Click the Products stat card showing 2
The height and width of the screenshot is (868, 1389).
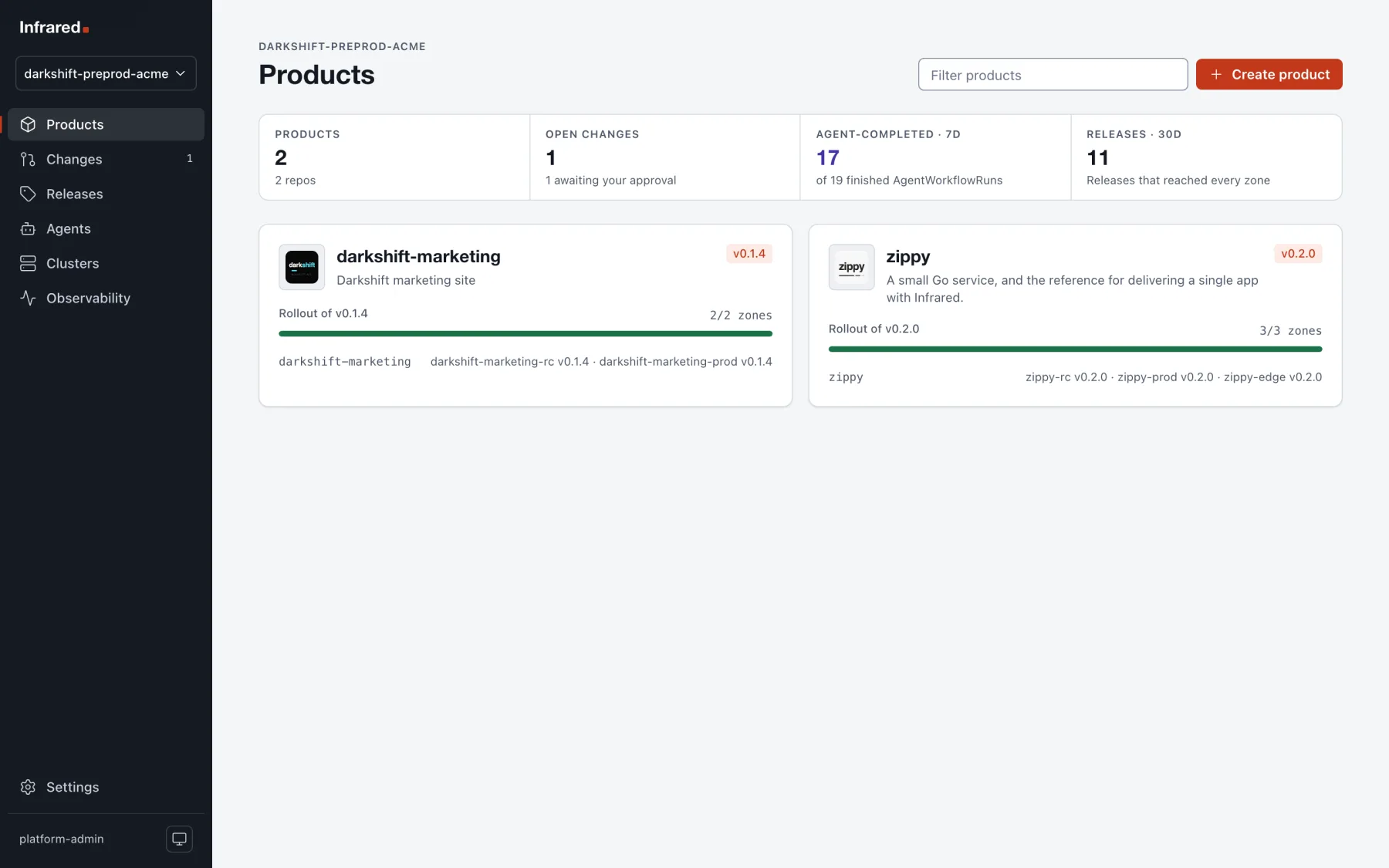[x=394, y=157]
